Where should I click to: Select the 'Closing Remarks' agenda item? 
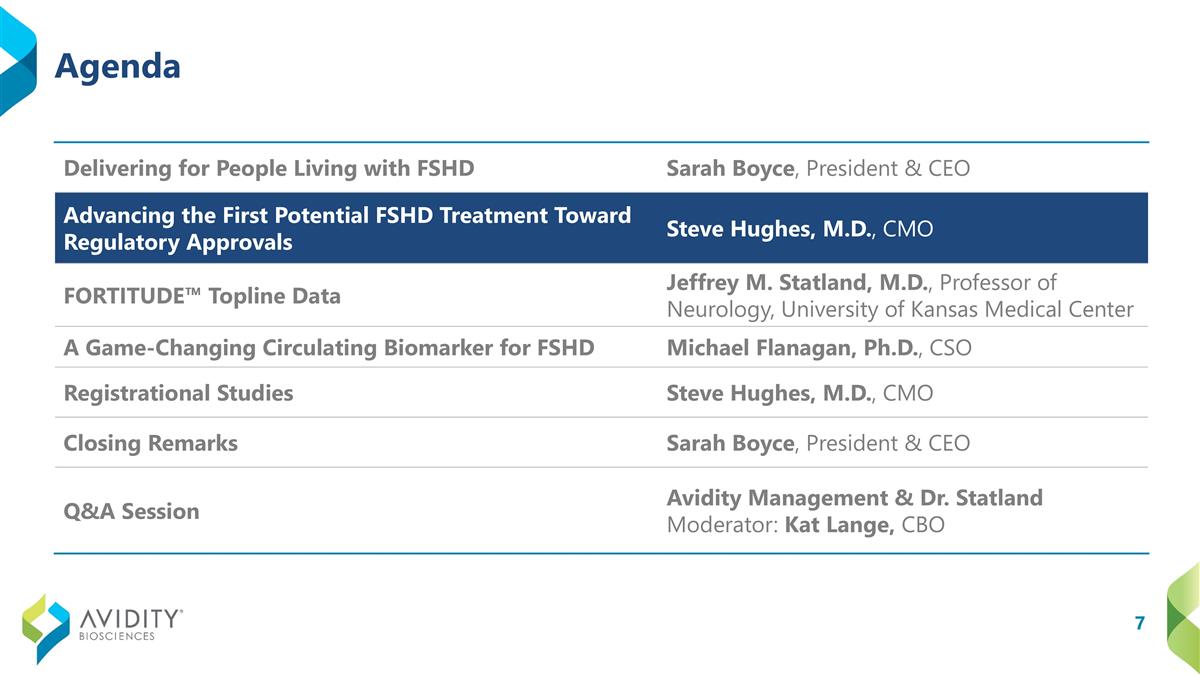(151, 443)
